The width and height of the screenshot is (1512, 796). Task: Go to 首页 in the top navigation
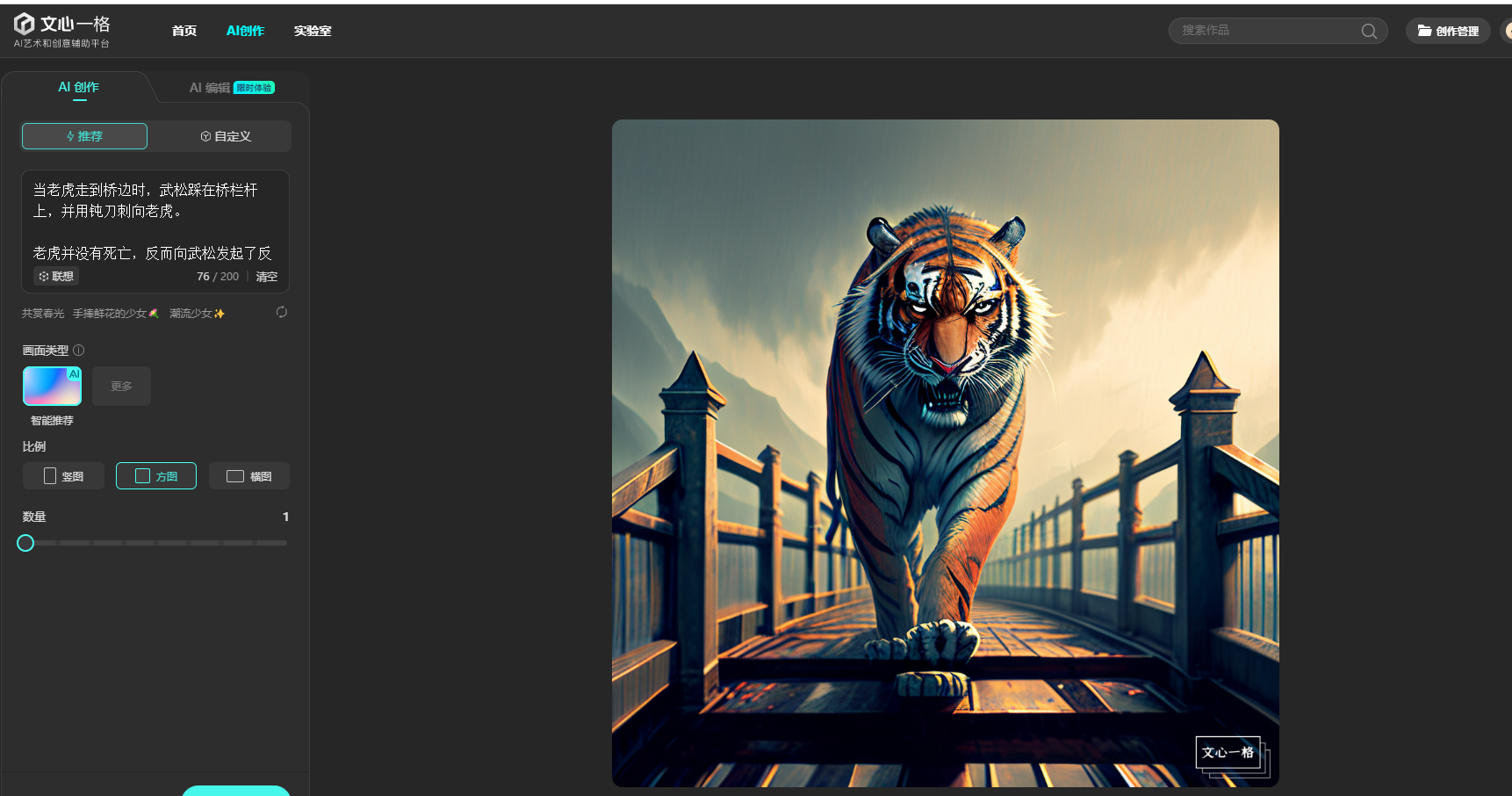184,31
